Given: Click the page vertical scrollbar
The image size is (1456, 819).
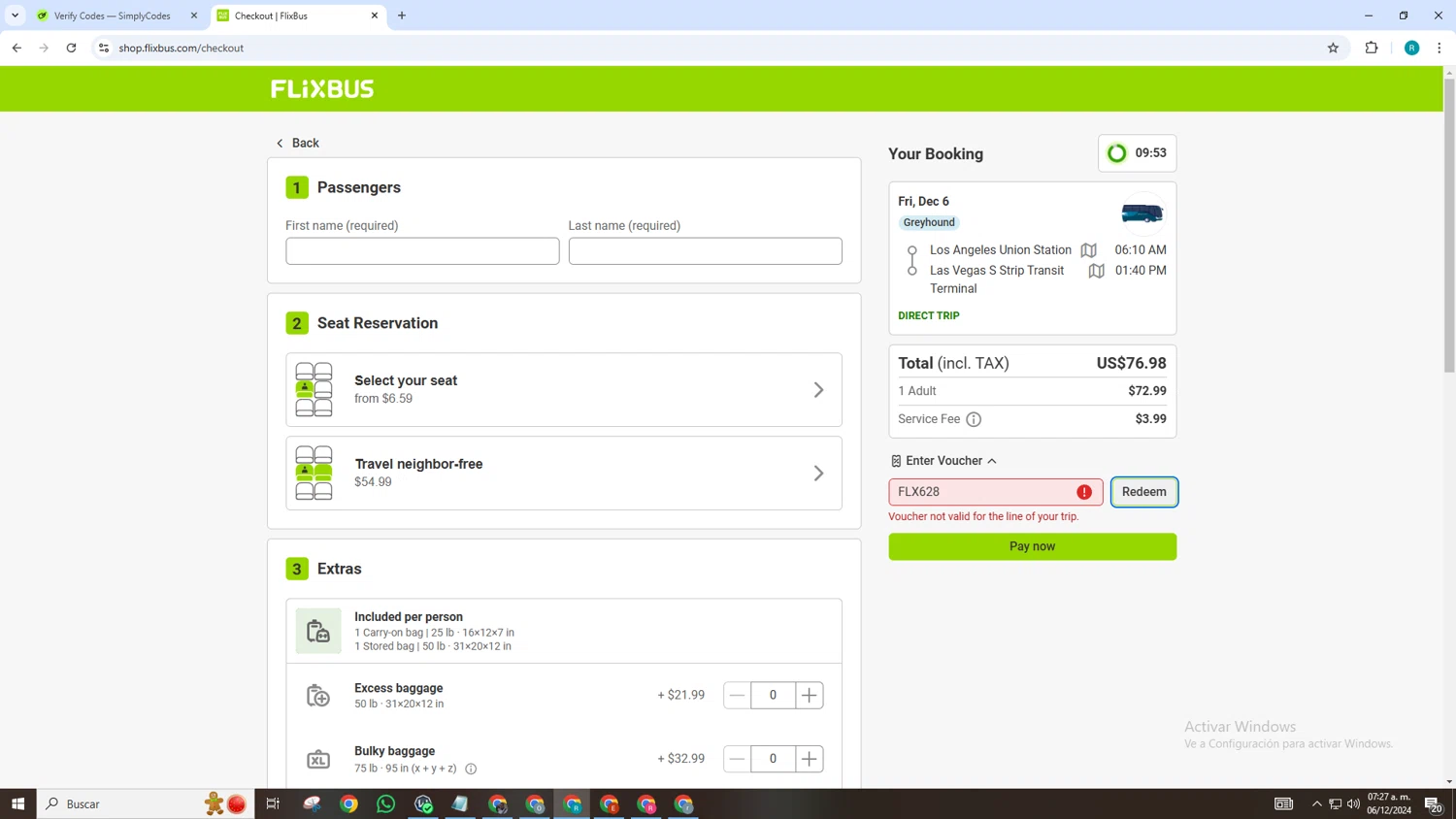Looking at the screenshot, I should click(1449, 224).
